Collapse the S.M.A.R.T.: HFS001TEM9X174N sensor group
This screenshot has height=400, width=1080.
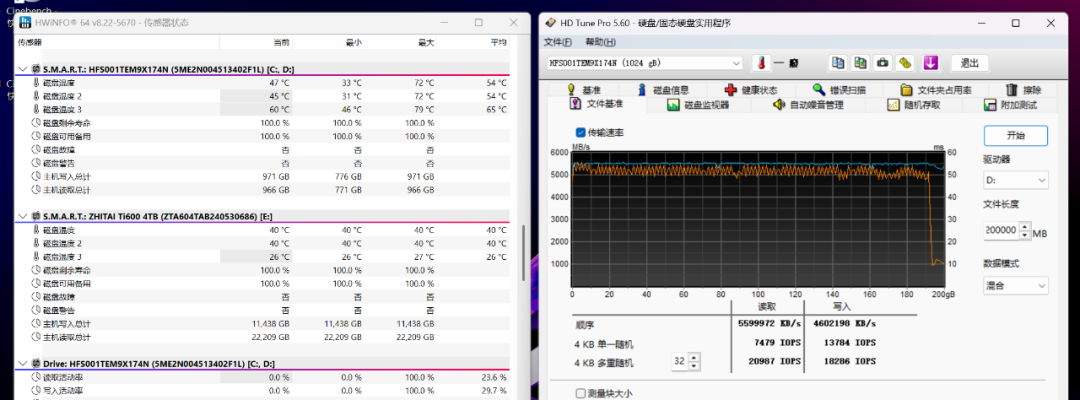click(23, 70)
